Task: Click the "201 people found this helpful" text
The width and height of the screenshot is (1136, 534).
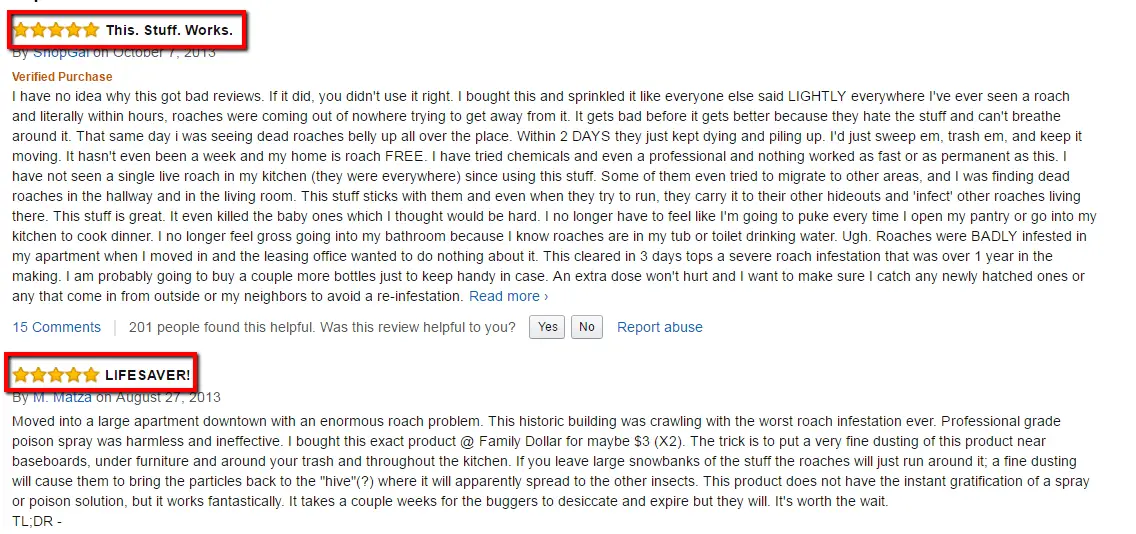Action: click(x=222, y=328)
